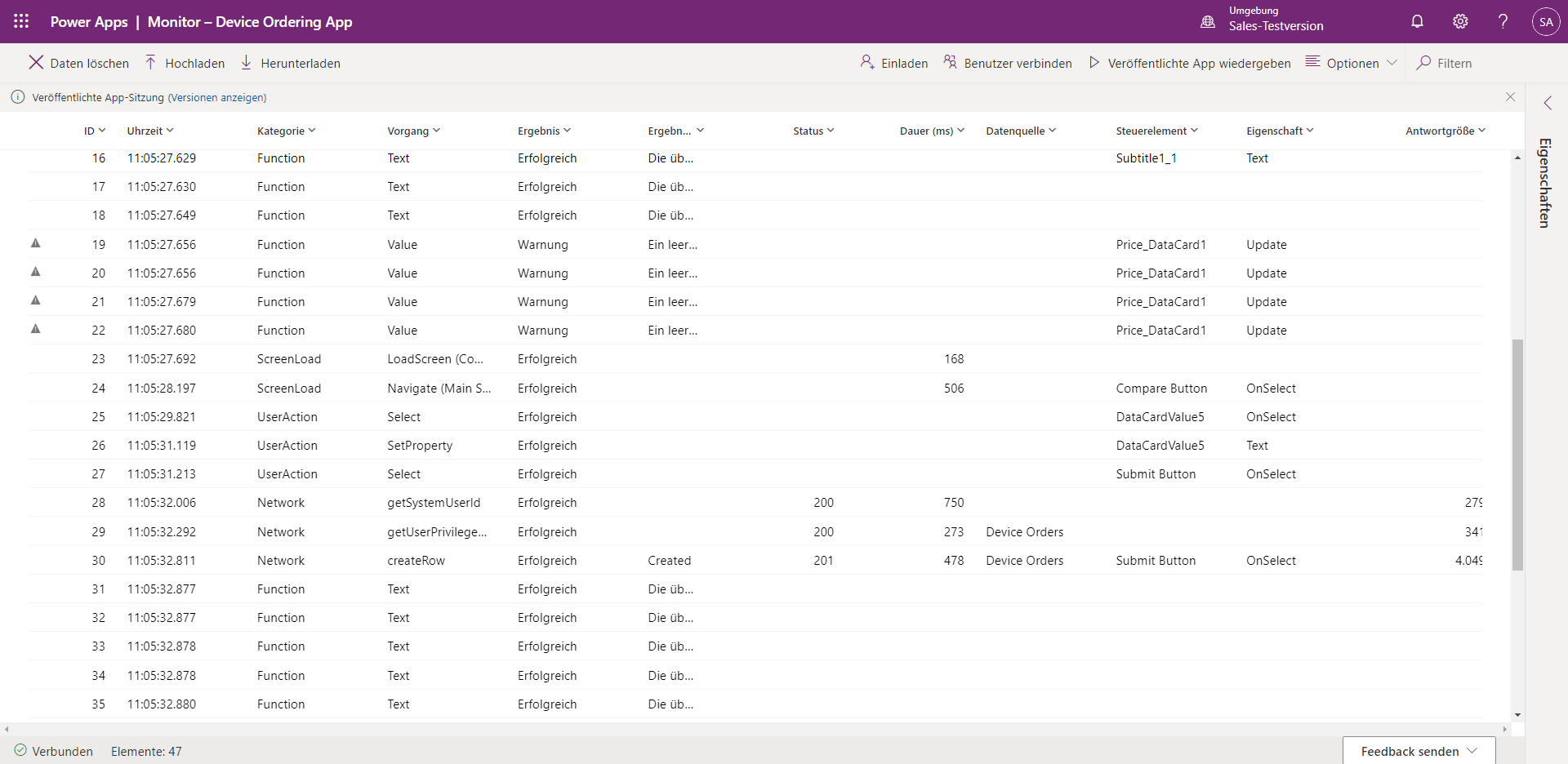This screenshot has width=1568, height=764.
Task: Select the createRow network event row
Action: click(x=416, y=561)
